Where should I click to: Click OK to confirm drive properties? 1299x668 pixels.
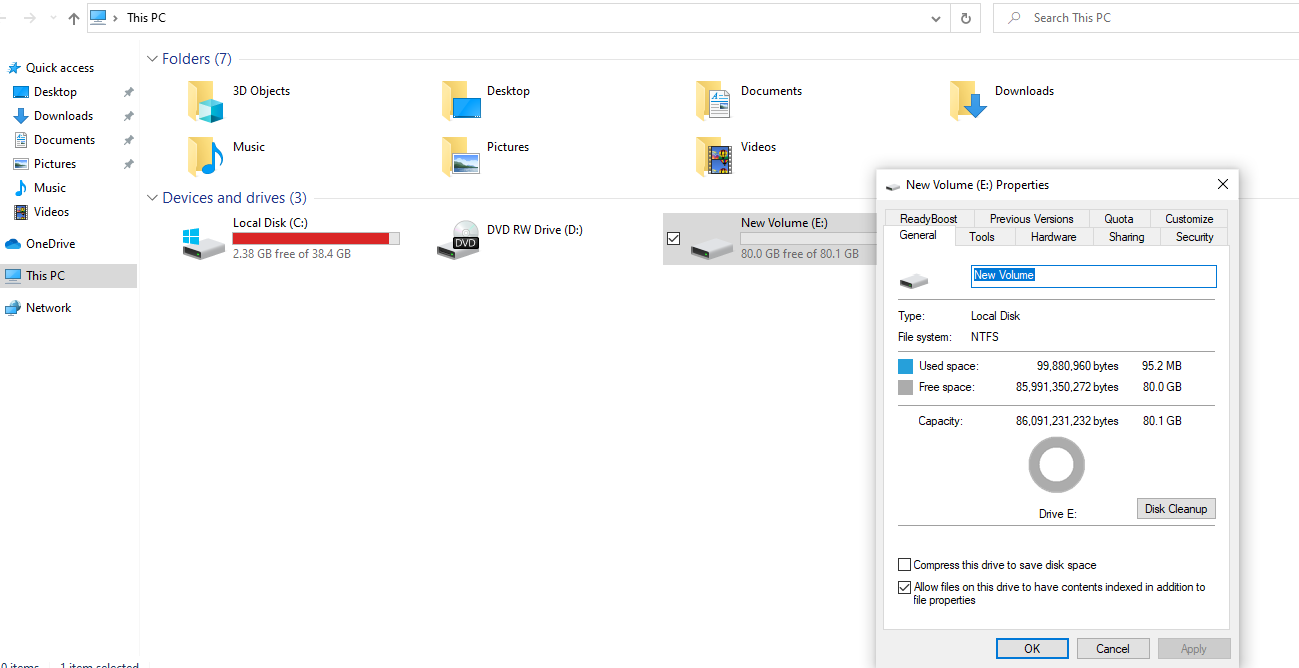pyautogui.click(x=1032, y=648)
